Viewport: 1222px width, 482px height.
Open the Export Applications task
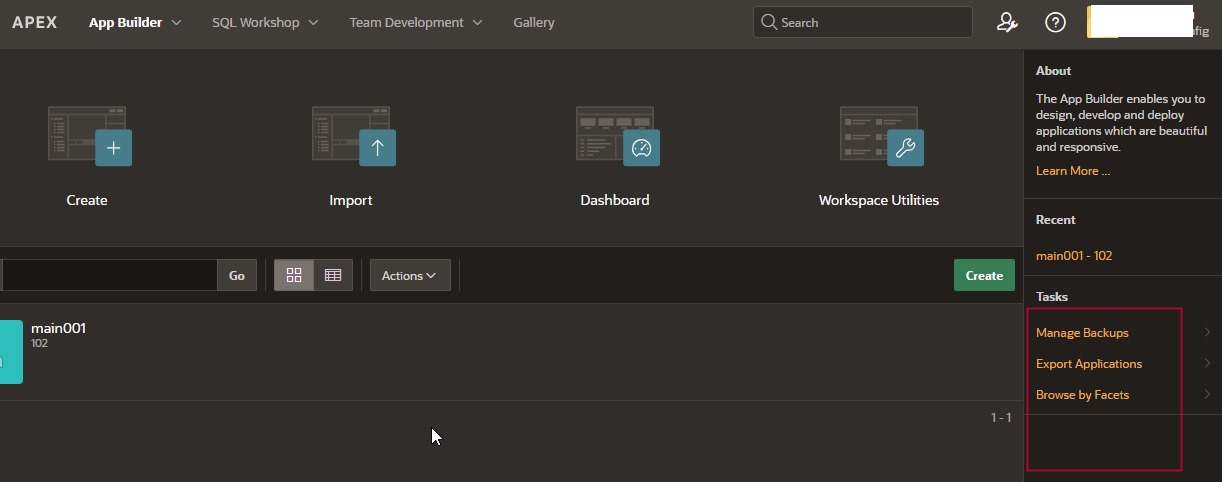[x=1089, y=364]
